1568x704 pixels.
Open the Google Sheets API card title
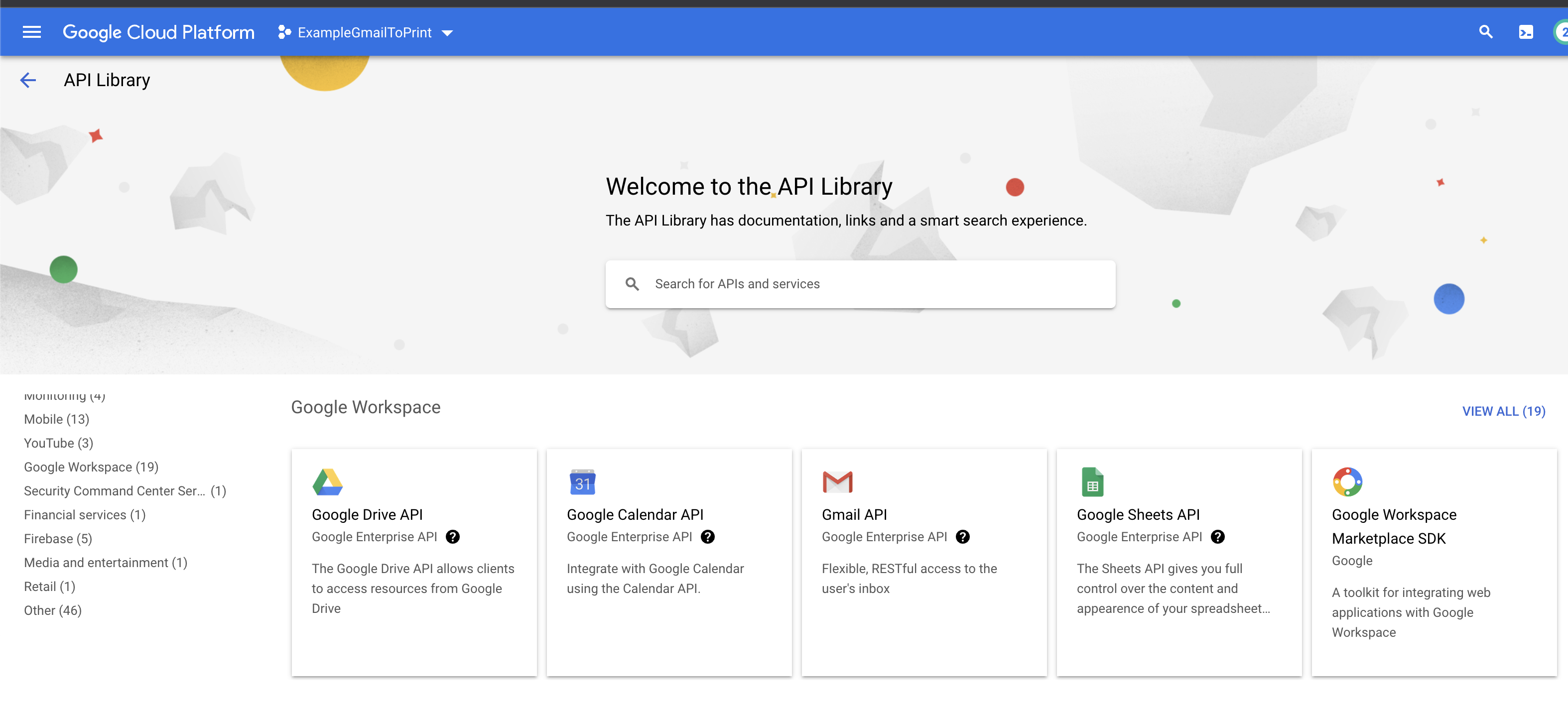click(1138, 515)
